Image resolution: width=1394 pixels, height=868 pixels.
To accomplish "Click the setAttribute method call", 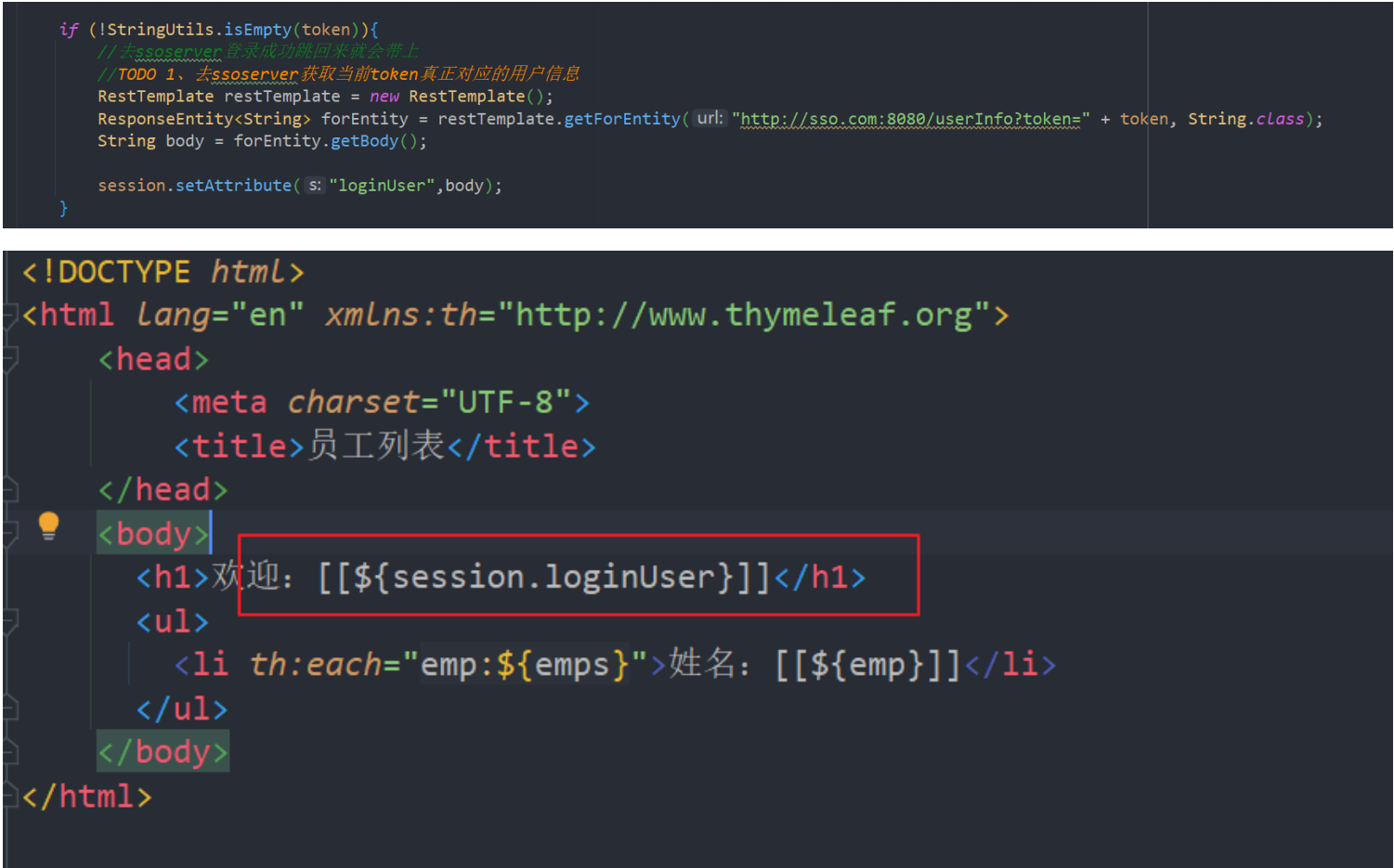I will (233, 186).
